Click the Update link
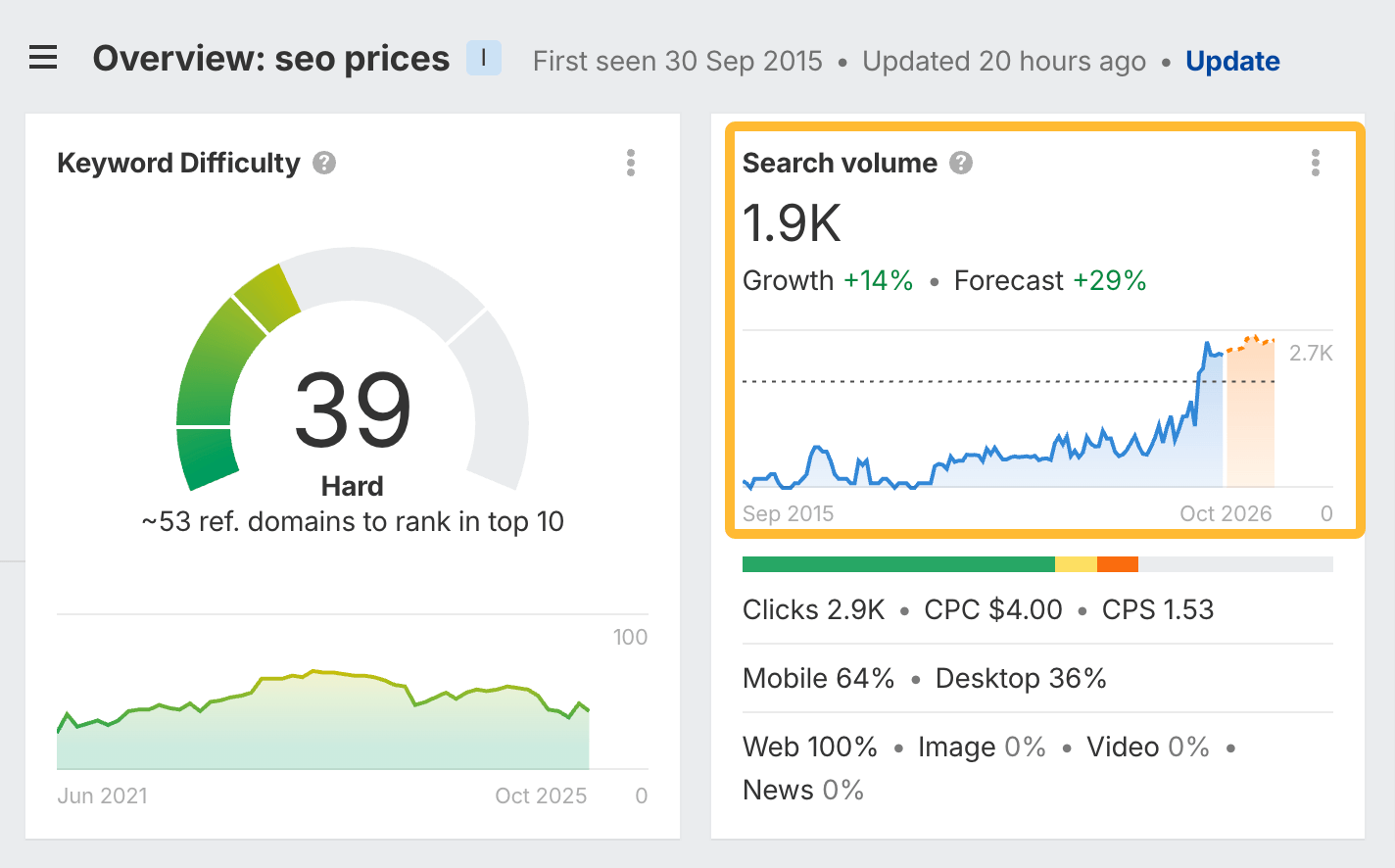The height and width of the screenshot is (868, 1395). (x=1232, y=61)
